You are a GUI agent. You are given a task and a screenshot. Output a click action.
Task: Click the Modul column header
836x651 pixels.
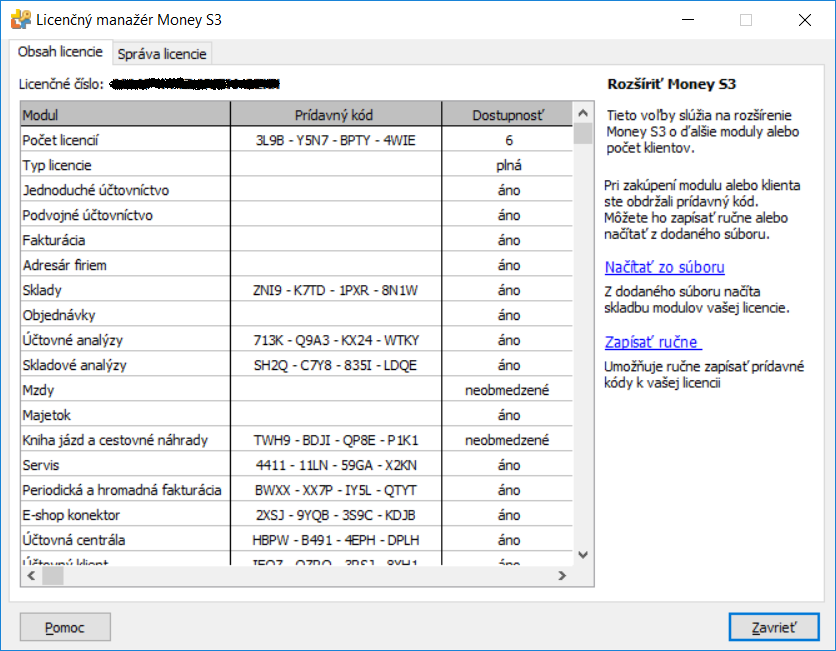pos(125,115)
